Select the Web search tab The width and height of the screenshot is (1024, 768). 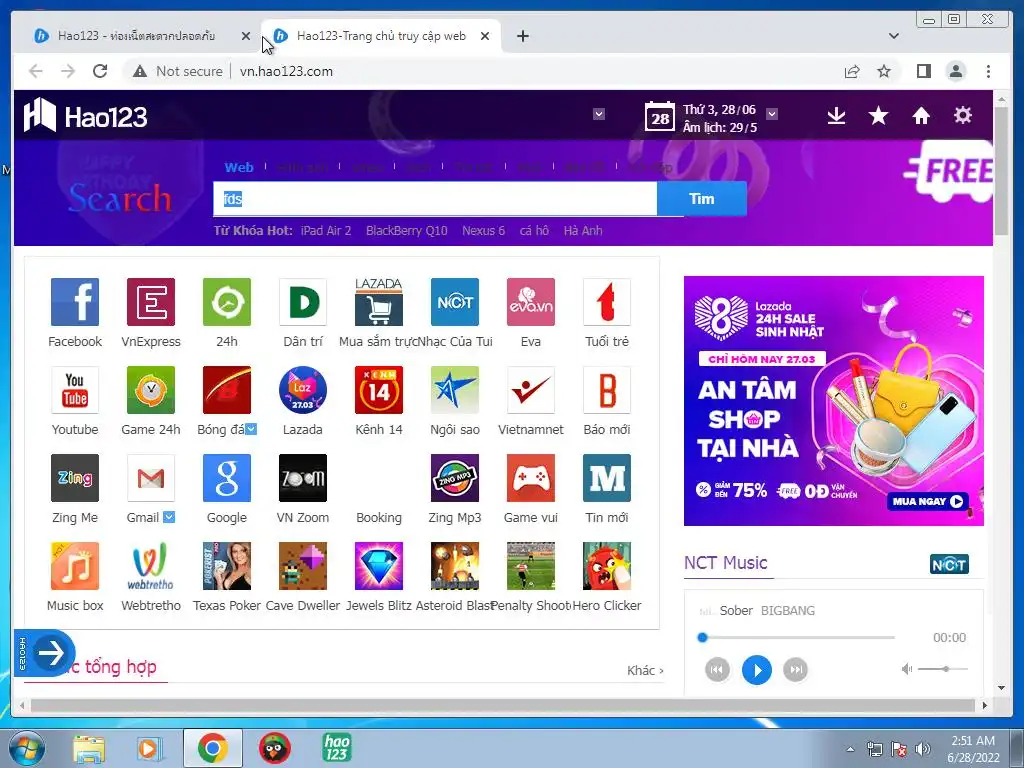pyautogui.click(x=239, y=167)
